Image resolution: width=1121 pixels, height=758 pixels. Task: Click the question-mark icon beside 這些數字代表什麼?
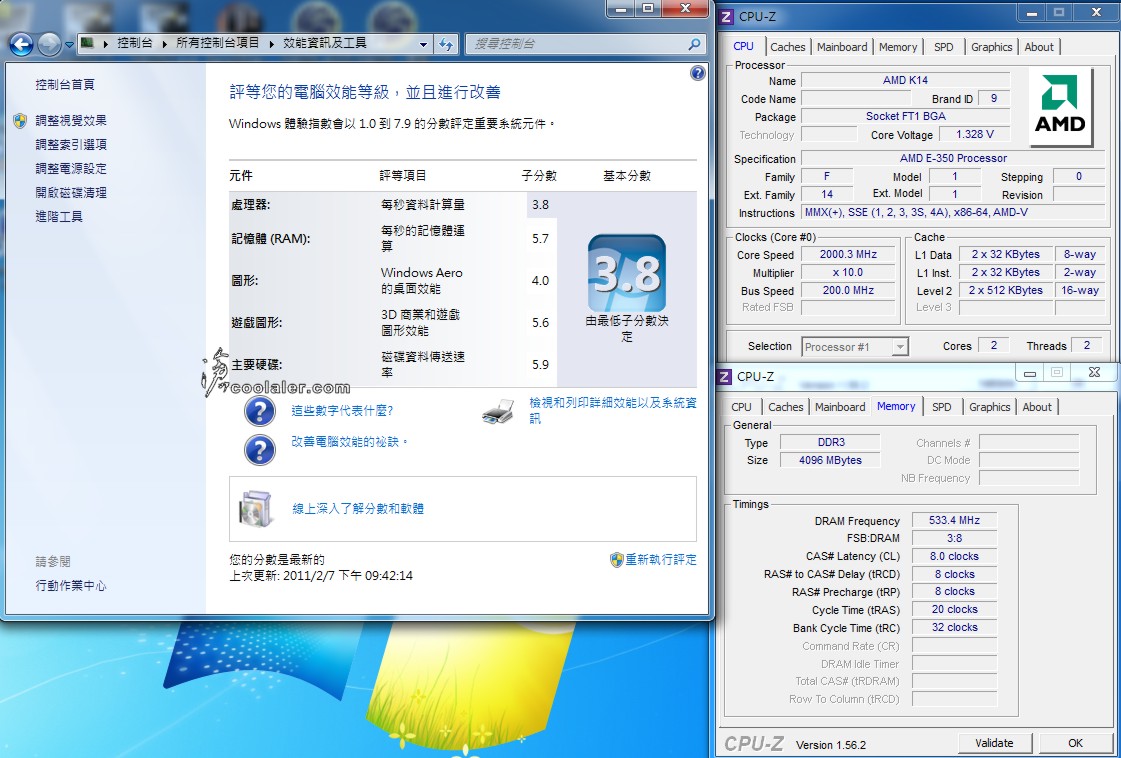click(x=260, y=411)
